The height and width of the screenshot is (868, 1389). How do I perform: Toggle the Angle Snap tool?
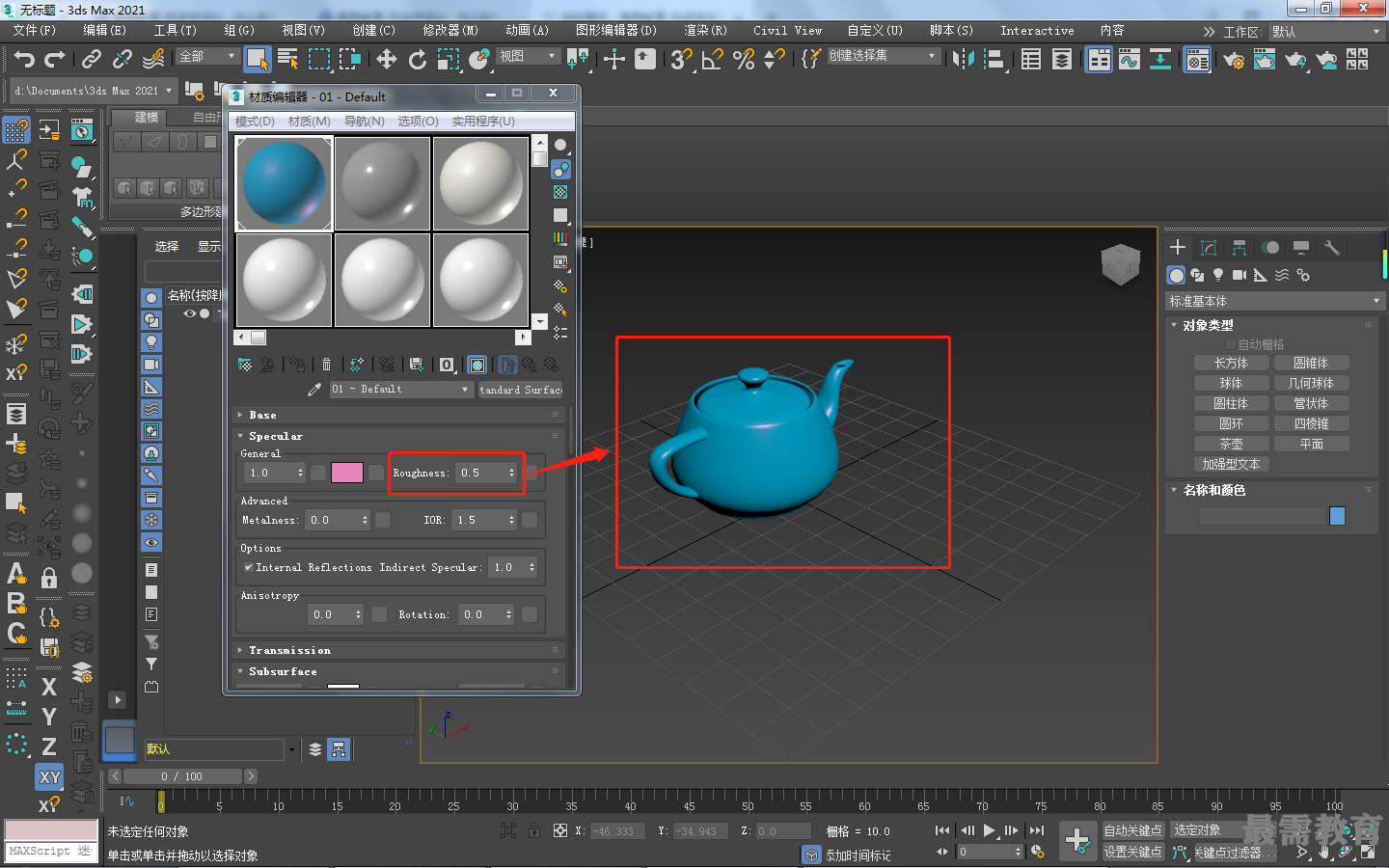point(713,60)
